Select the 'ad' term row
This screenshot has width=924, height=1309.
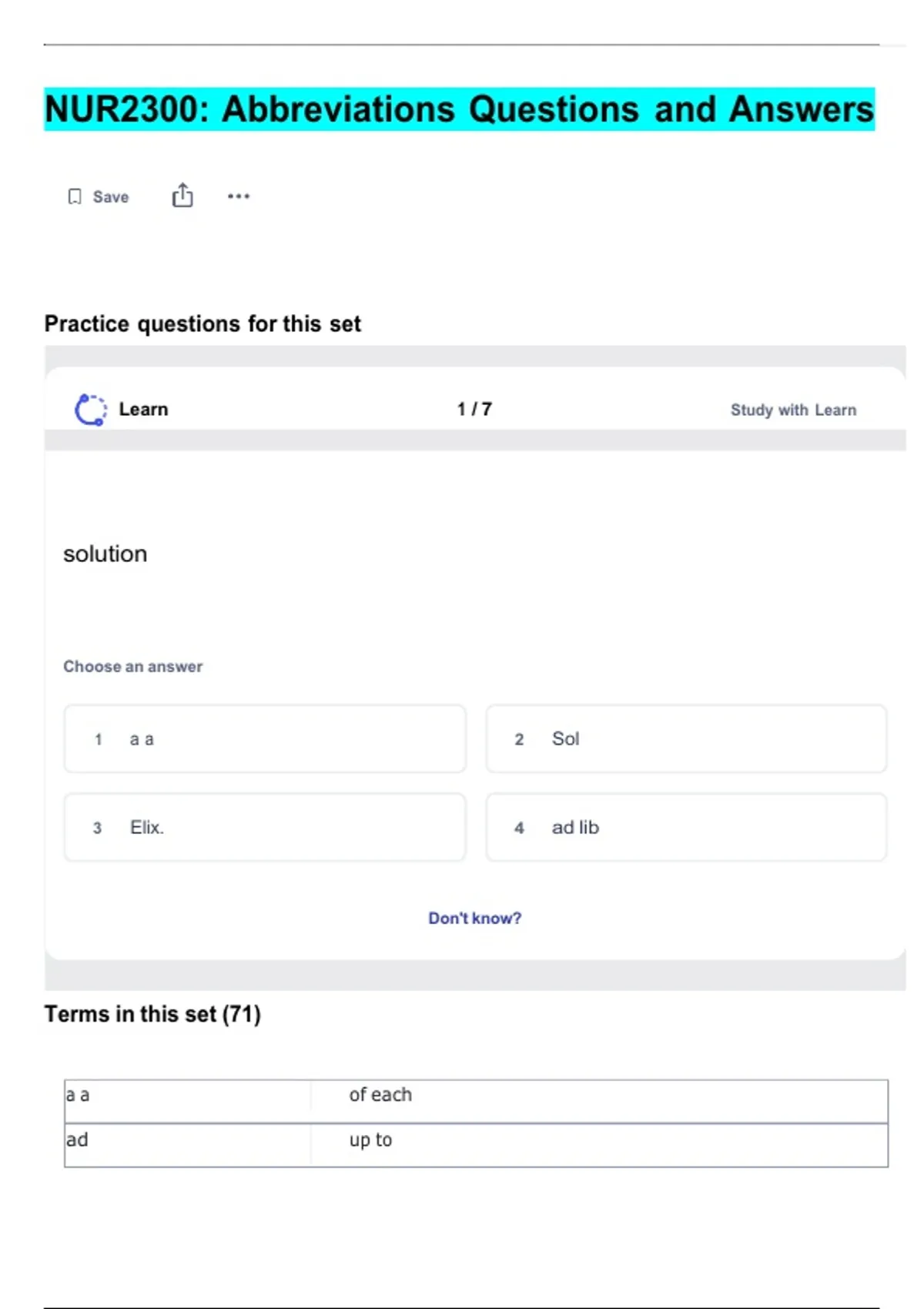[x=187, y=1140]
